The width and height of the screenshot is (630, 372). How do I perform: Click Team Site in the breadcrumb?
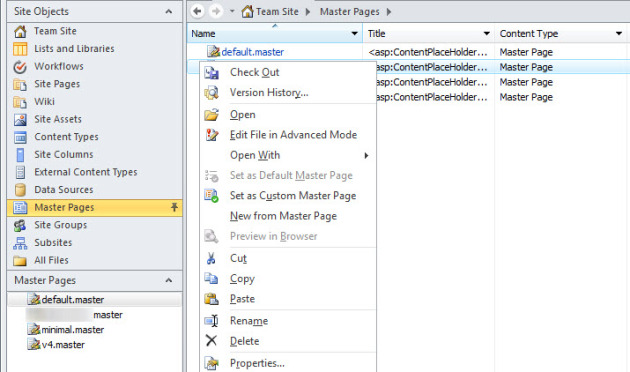(277, 12)
